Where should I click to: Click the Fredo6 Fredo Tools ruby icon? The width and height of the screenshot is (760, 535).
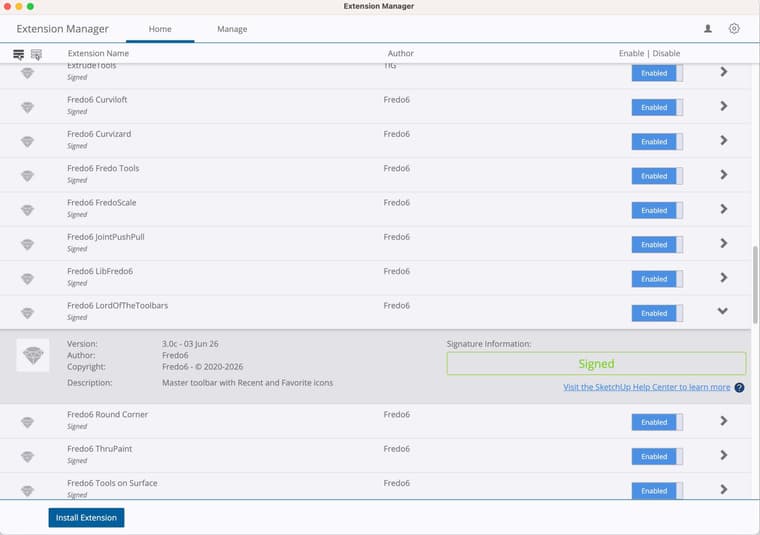pyautogui.click(x=28, y=176)
